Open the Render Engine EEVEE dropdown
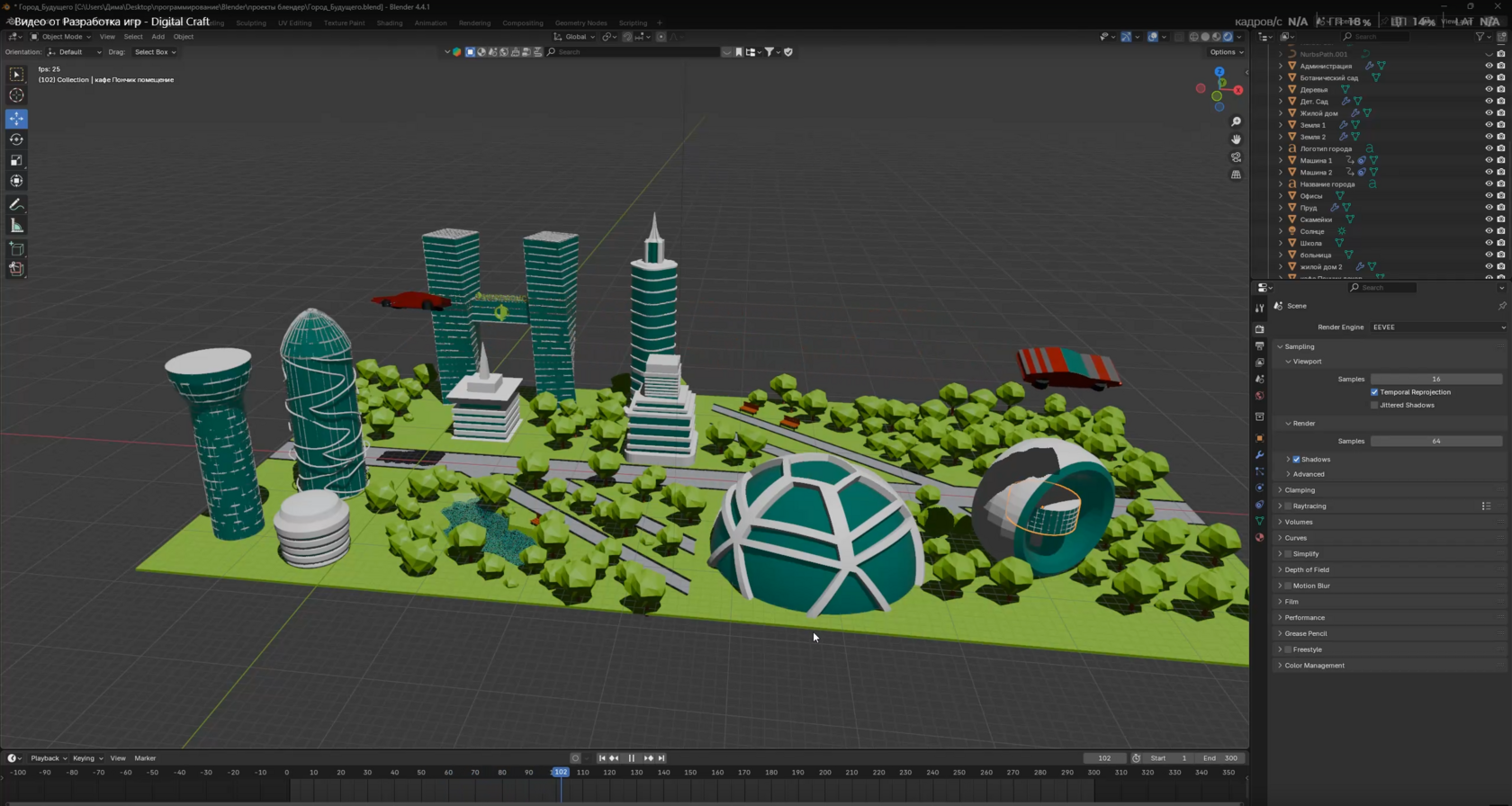 (1437, 327)
